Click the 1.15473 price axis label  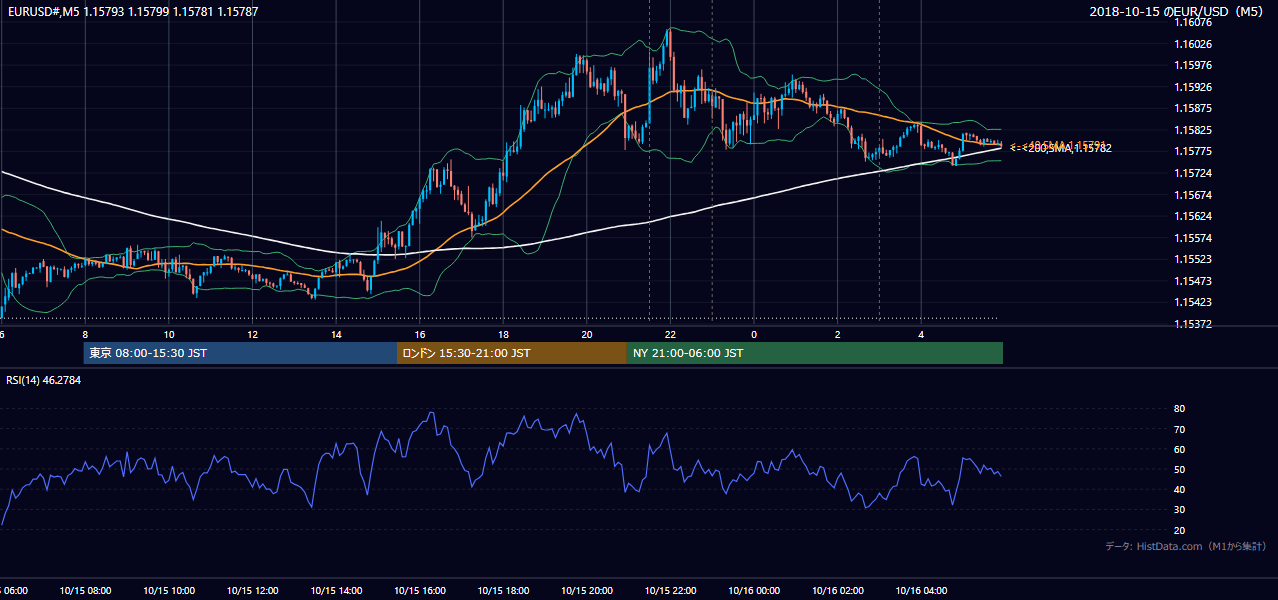click(x=1194, y=281)
